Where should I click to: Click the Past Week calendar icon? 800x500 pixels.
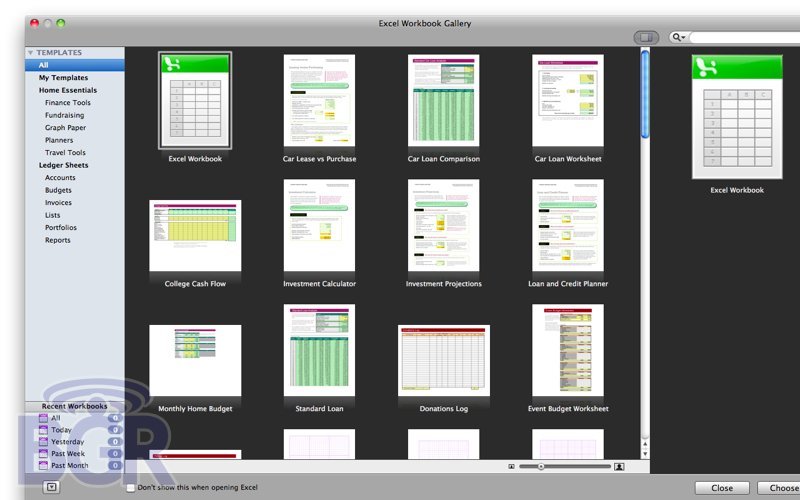point(42,454)
